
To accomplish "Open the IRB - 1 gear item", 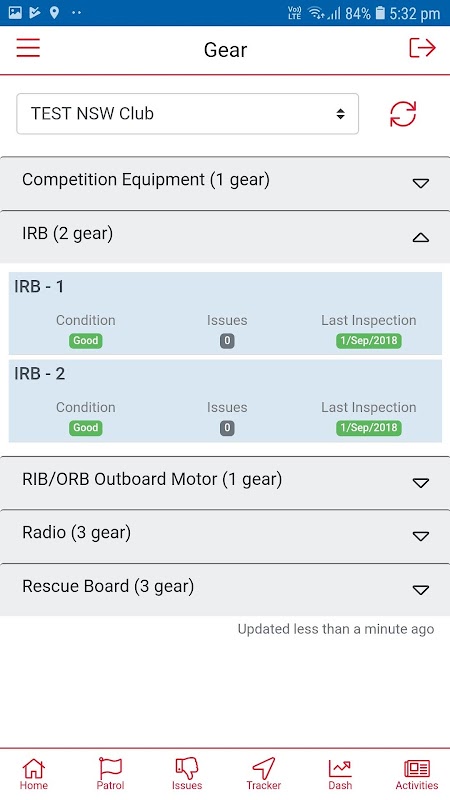I will click(225, 313).
